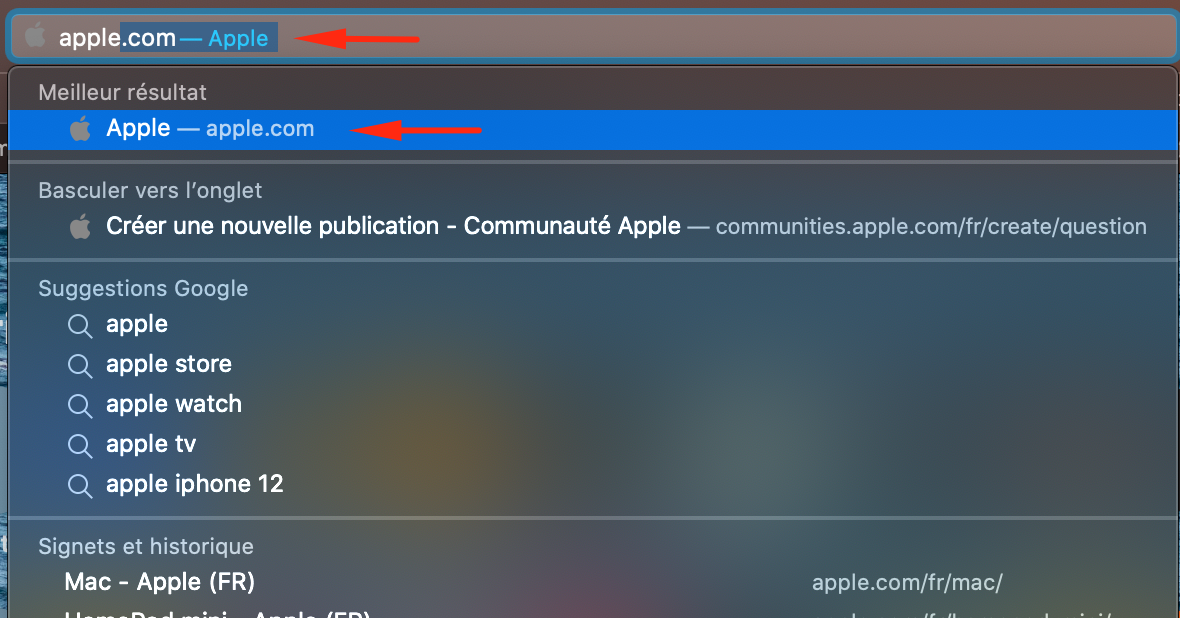This screenshot has height=618, width=1180.
Task: Click the search icon beside 'apple store'
Action: [x=81, y=366]
